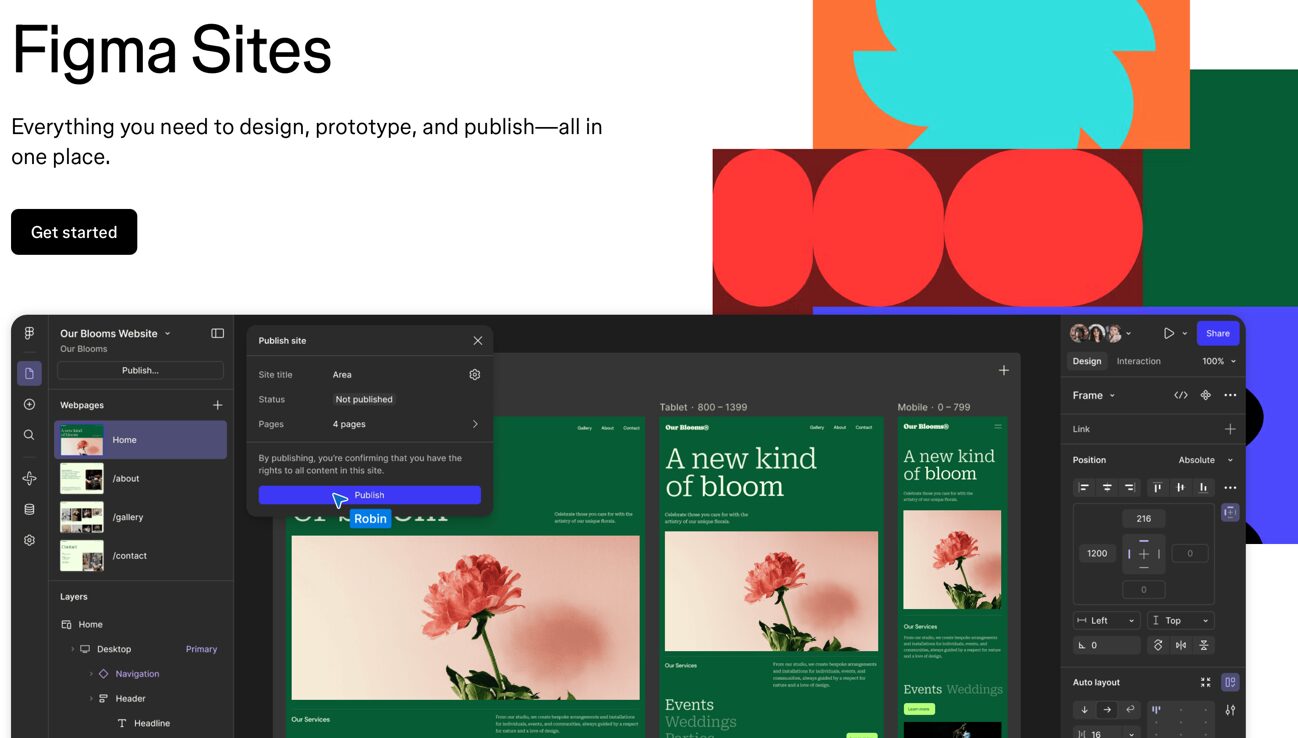The width and height of the screenshot is (1298, 738).
Task: Toggle the constraints button beside position box
Action: 1230,512
